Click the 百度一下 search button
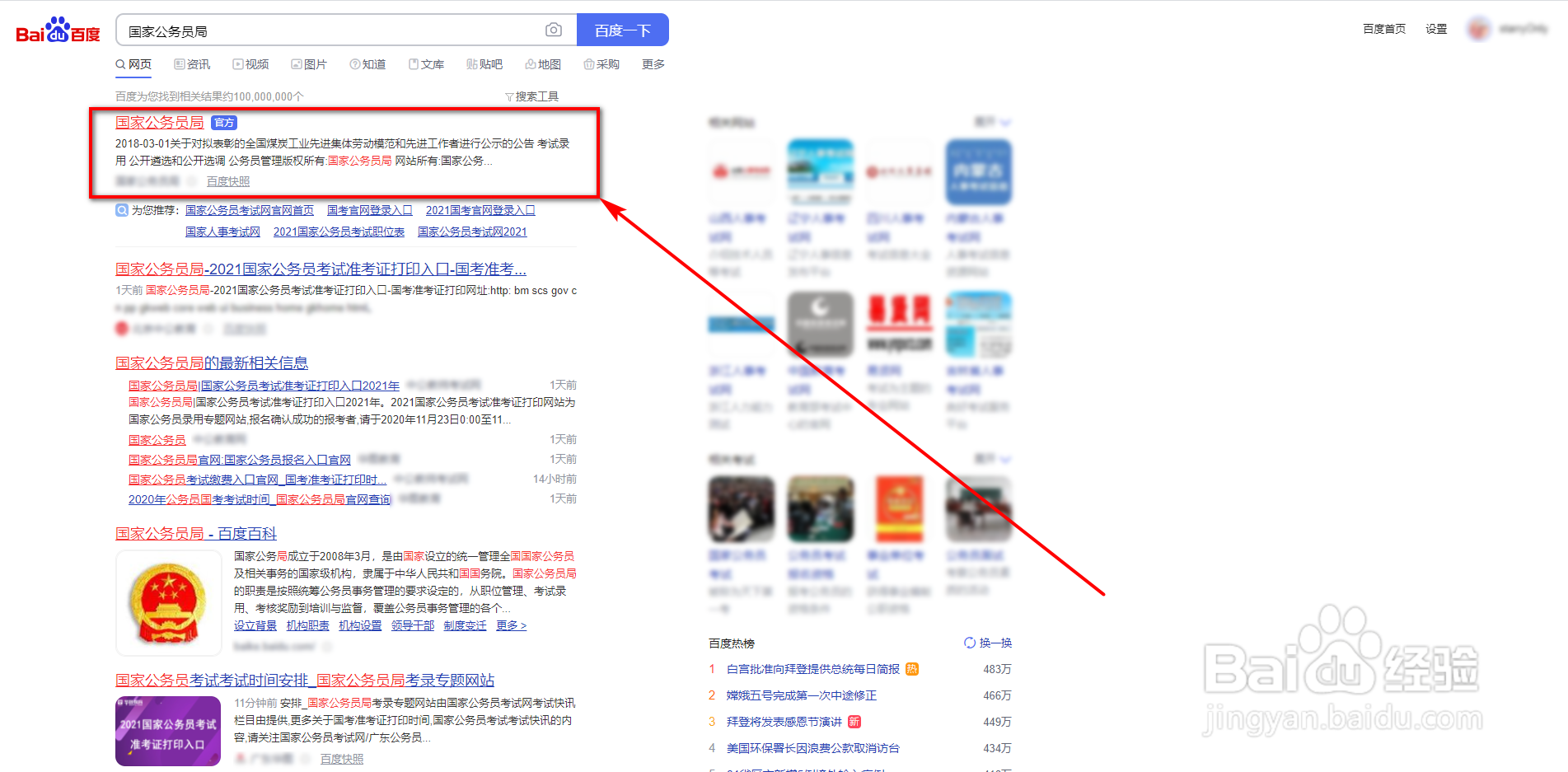Image resolution: width=1568 pixels, height=772 pixels. [x=623, y=30]
